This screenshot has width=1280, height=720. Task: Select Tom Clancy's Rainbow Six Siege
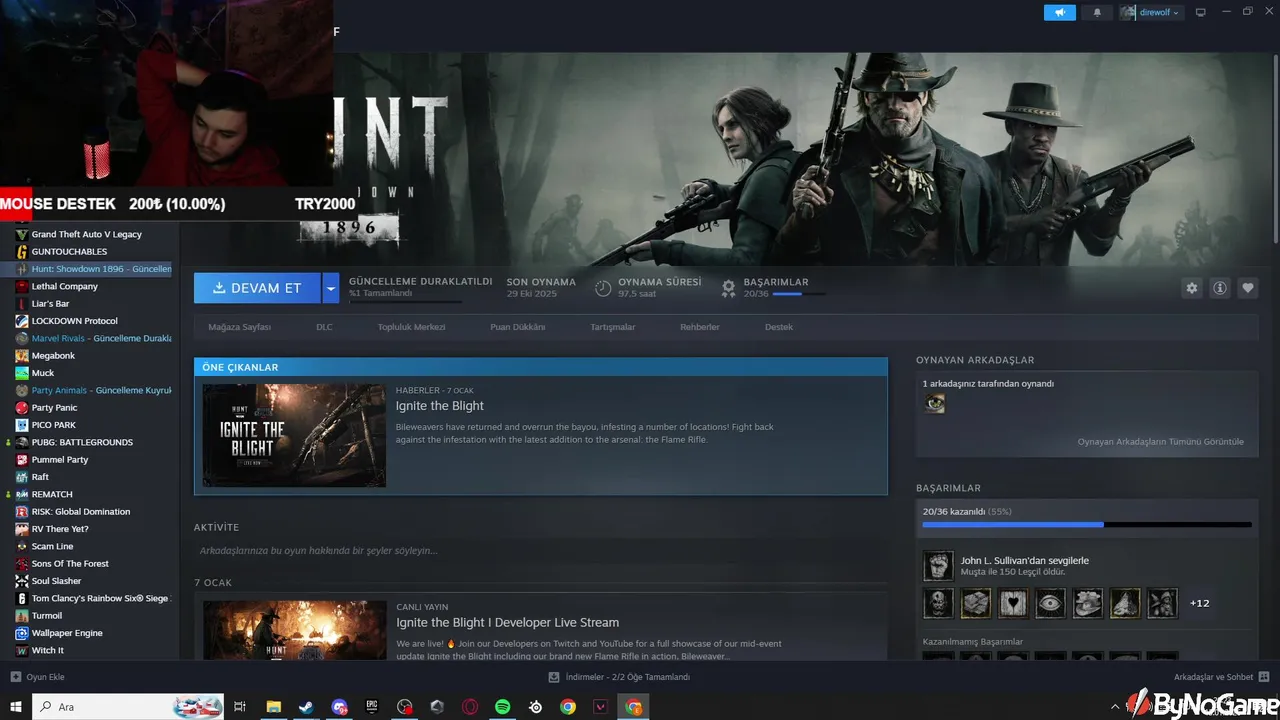point(100,598)
